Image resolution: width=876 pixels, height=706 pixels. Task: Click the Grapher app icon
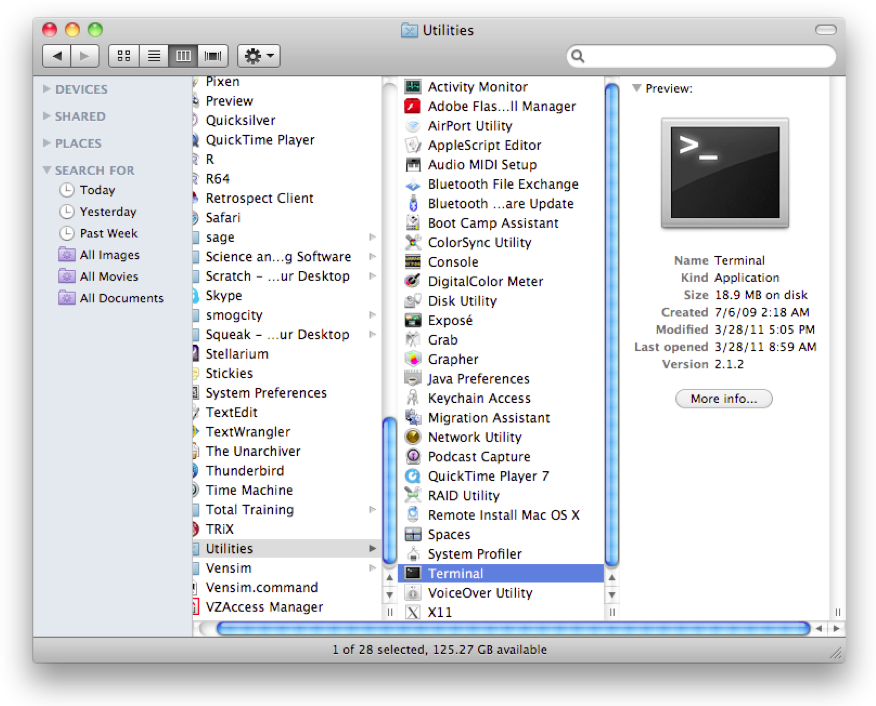coord(413,359)
